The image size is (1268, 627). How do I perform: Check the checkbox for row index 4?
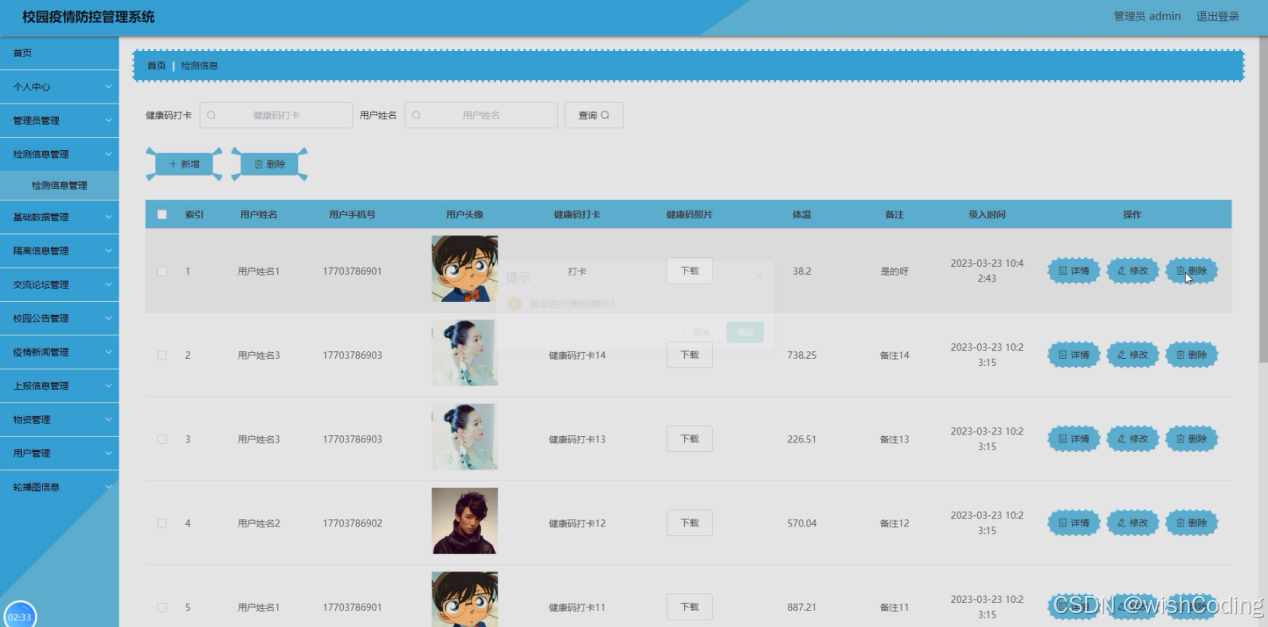[x=162, y=523]
